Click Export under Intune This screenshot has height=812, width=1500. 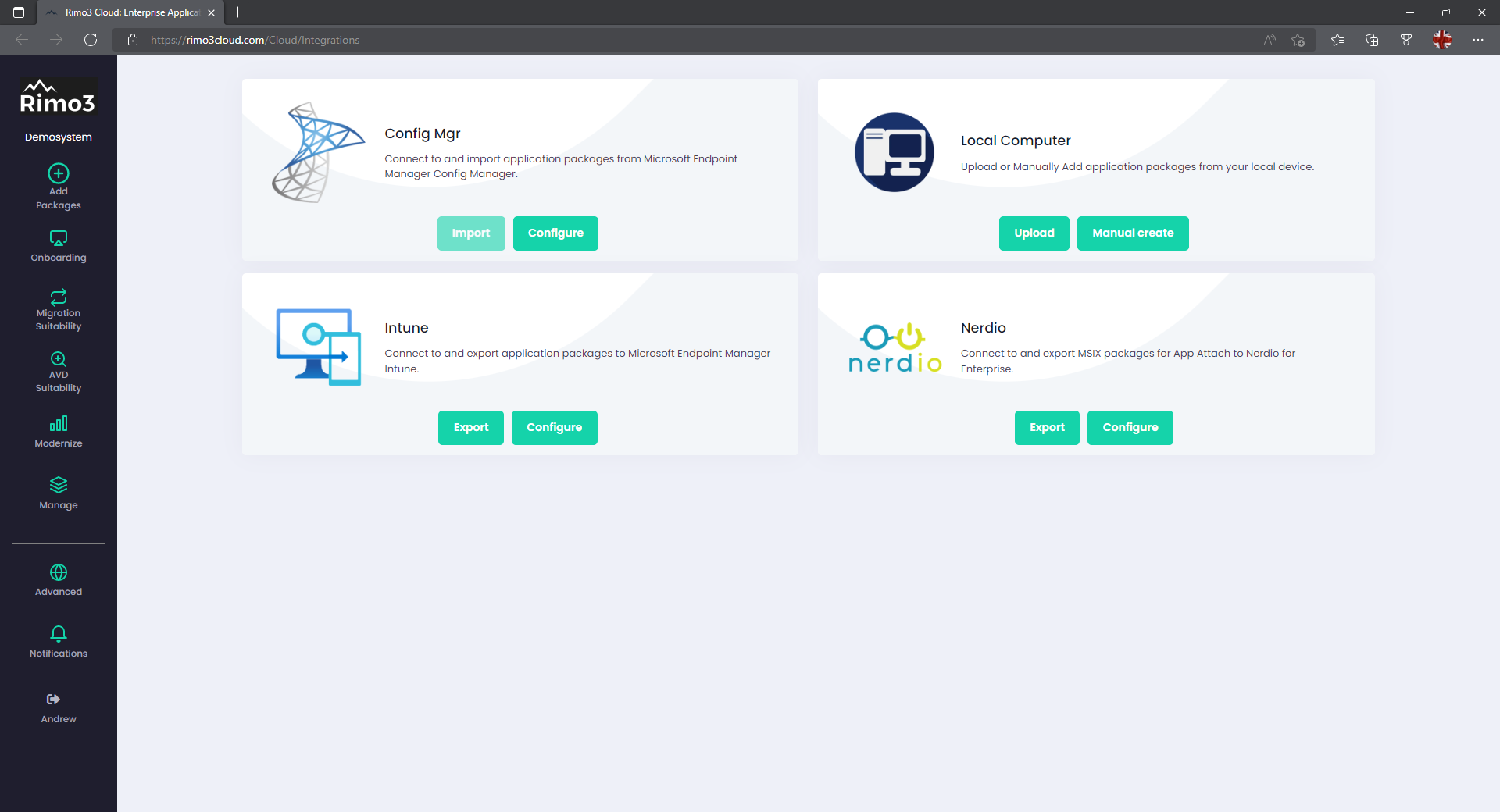[x=471, y=428]
